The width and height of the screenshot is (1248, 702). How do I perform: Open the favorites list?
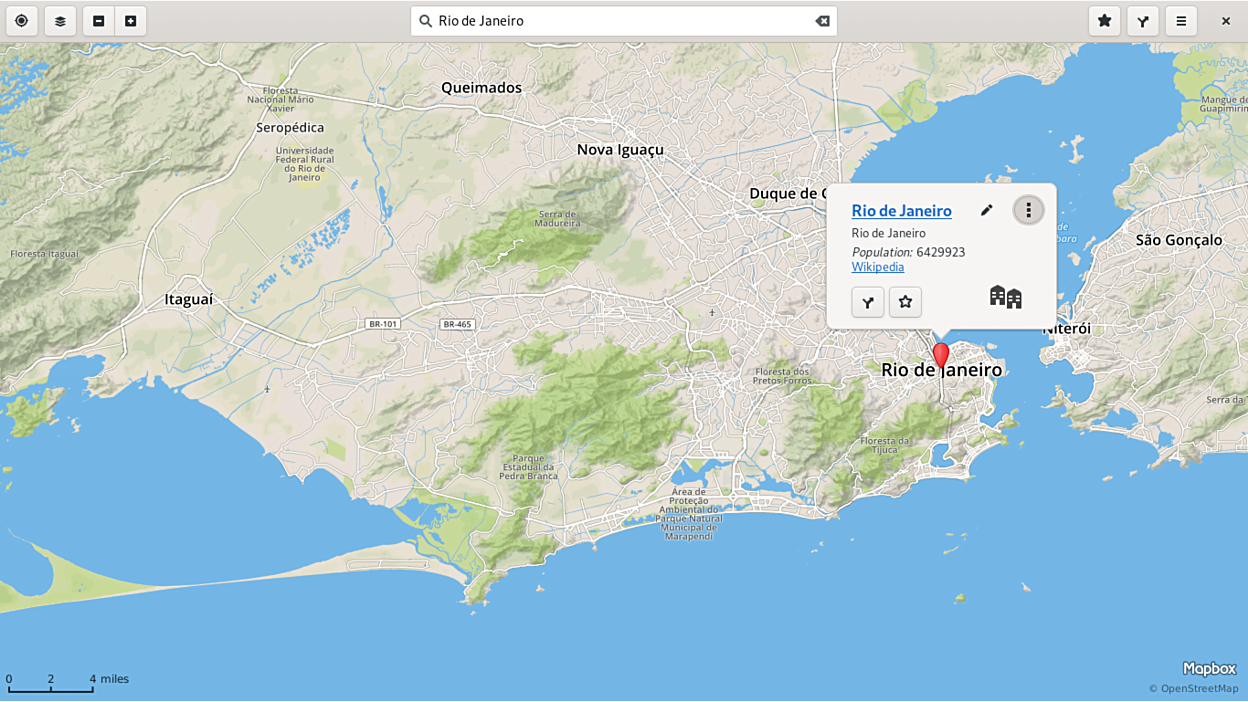click(1104, 21)
